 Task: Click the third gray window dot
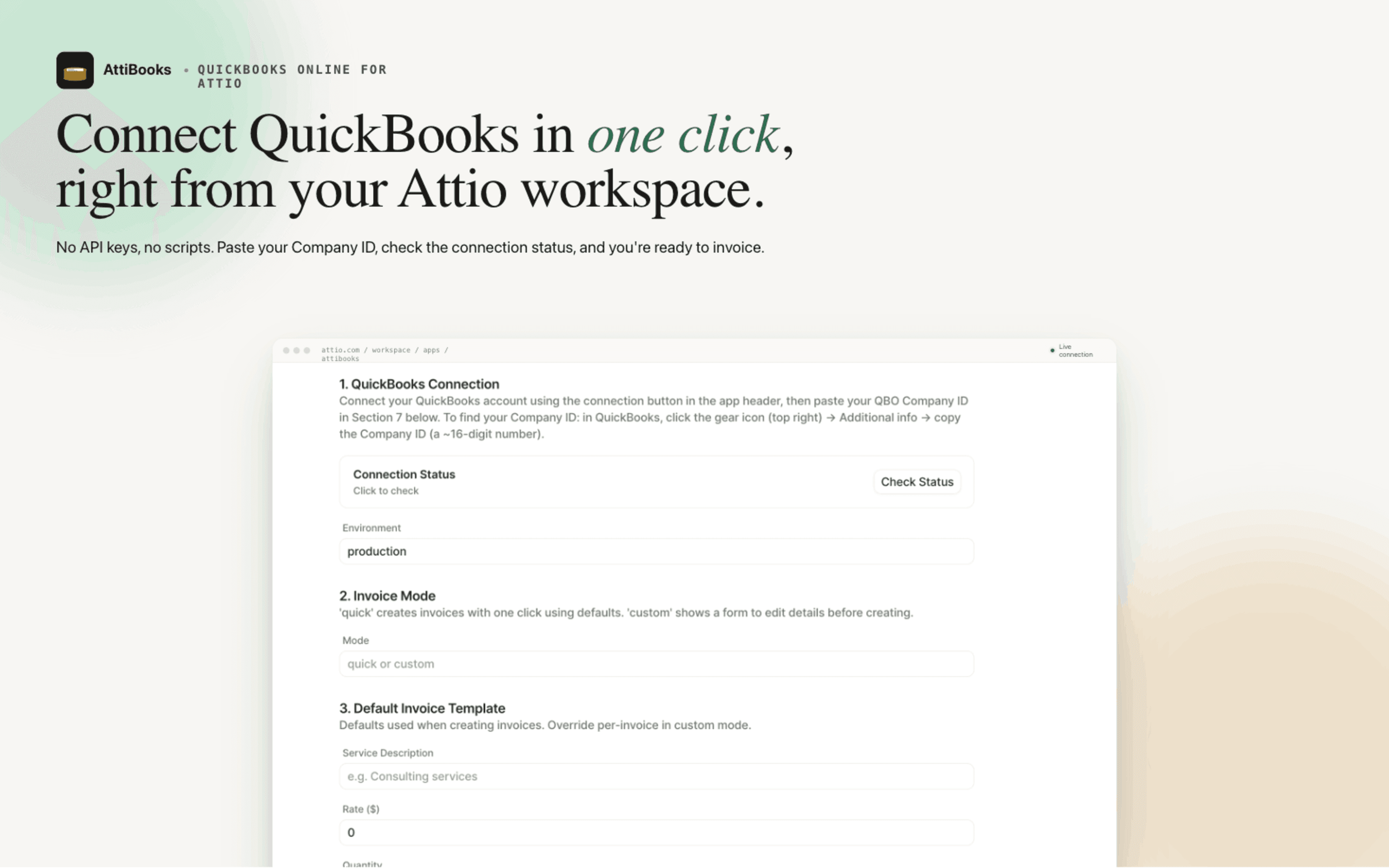click(306, 350)
